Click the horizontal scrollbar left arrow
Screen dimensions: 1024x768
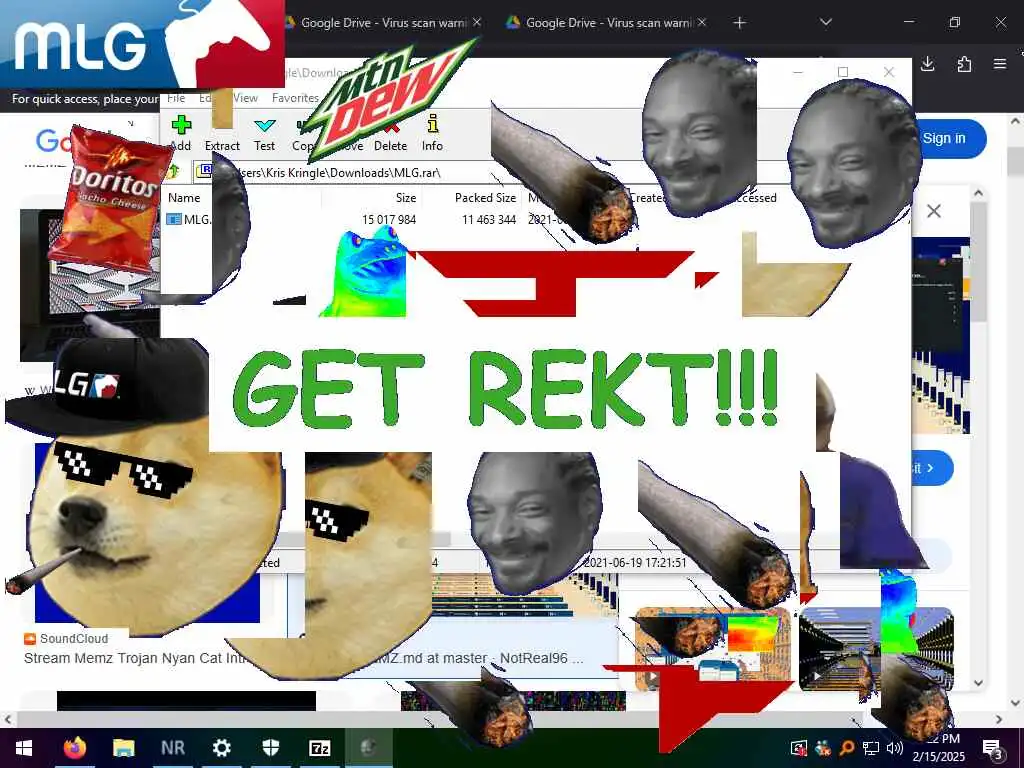tap(7, 720)
